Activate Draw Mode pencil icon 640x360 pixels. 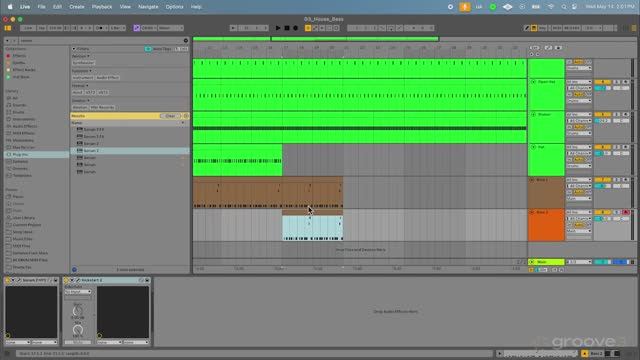(527, 28)
